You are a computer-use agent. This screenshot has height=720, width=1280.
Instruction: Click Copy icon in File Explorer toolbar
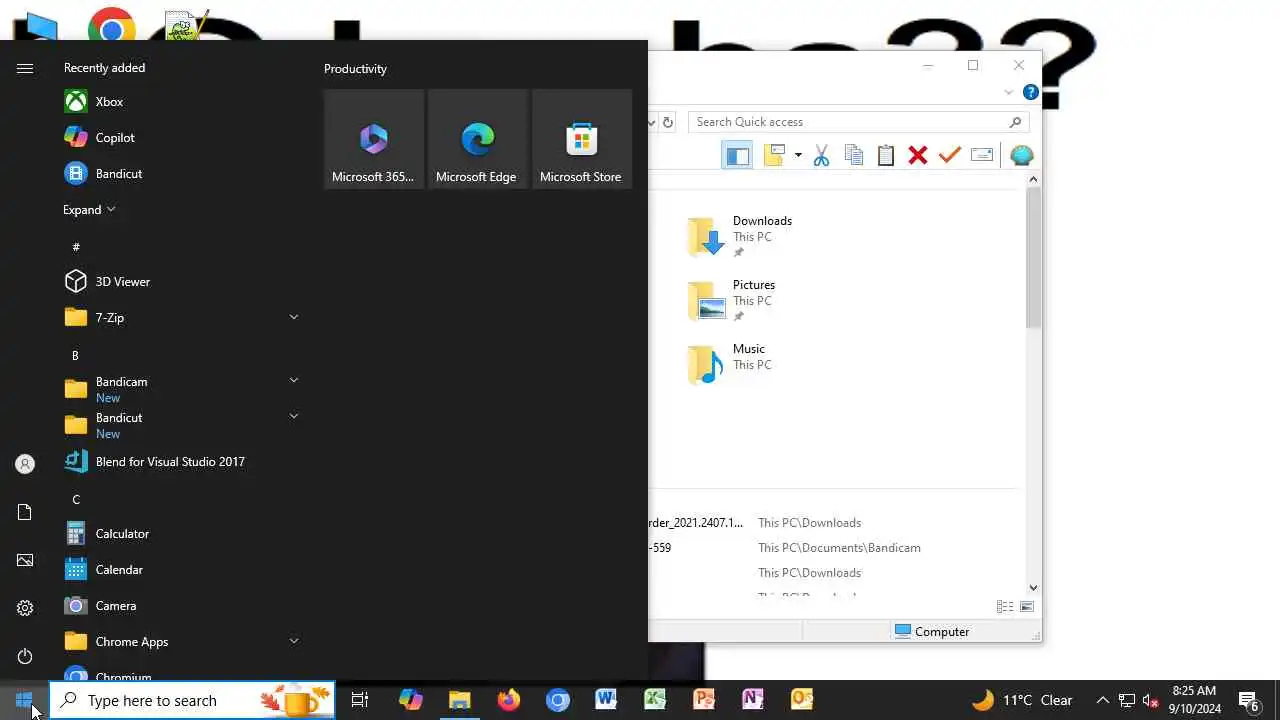click(853, 155)
